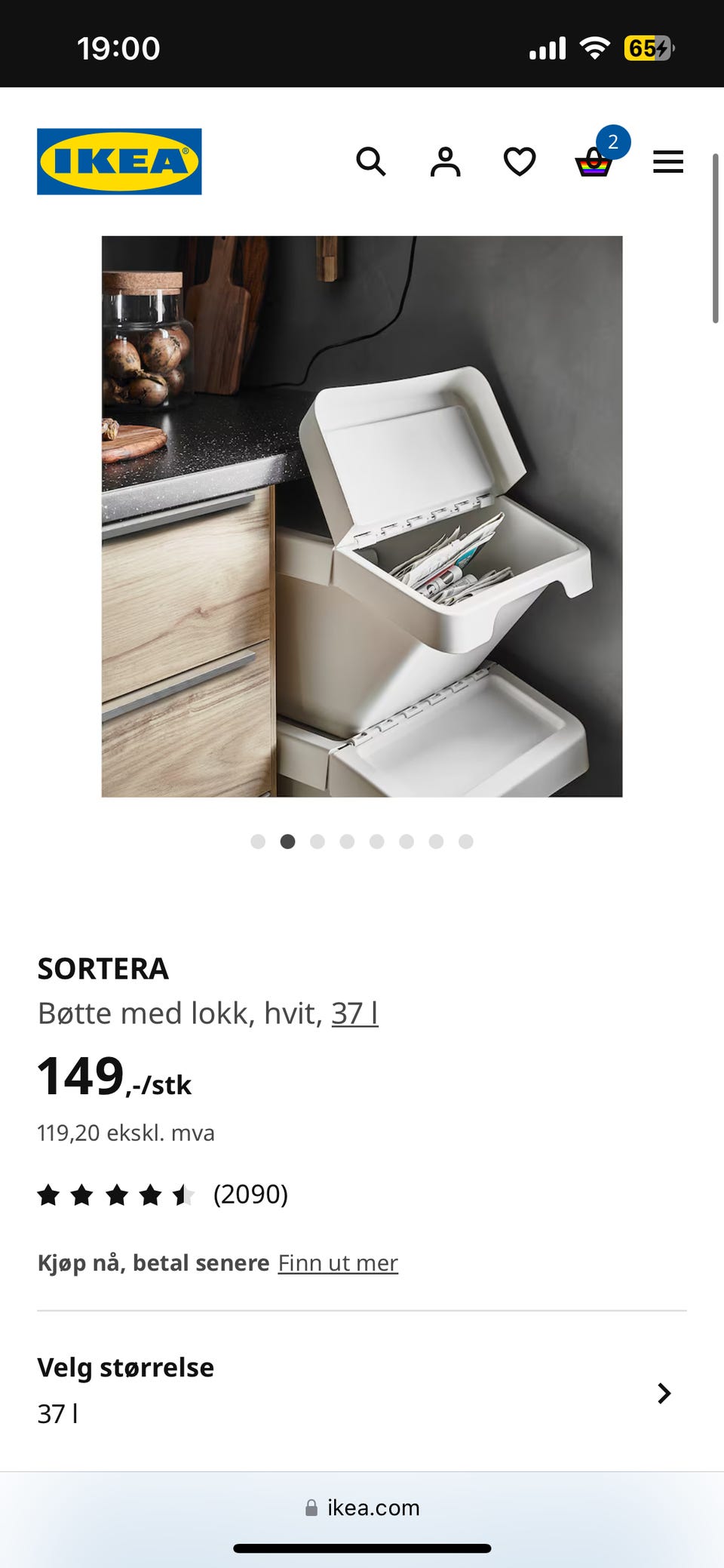The image size is (724, 1568).
Task: Go to the IKEA logo homepage
Action: pyautogui.click(x=119, y=161)
